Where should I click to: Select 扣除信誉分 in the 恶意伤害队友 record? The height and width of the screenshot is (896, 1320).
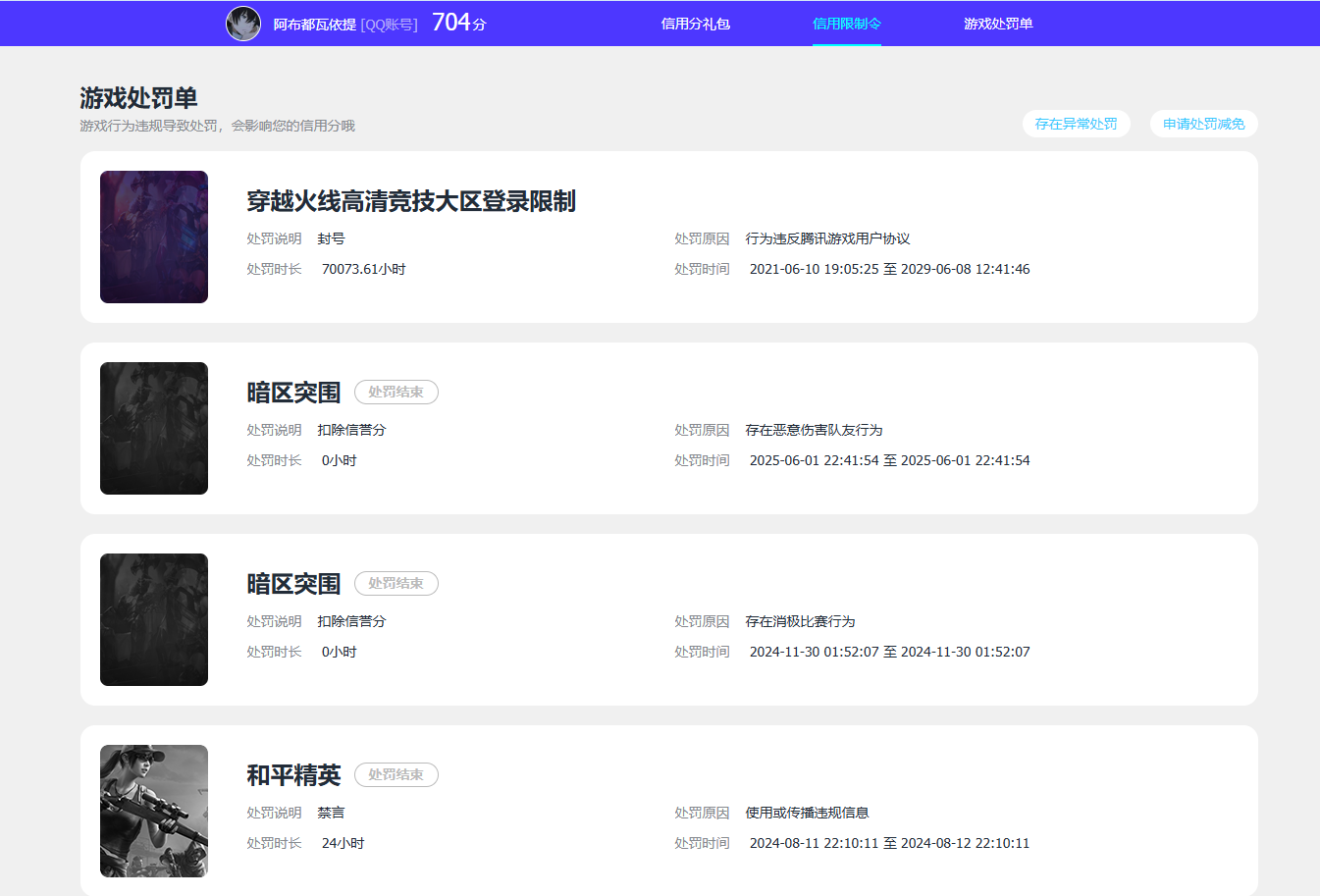(x=352, y=430)
